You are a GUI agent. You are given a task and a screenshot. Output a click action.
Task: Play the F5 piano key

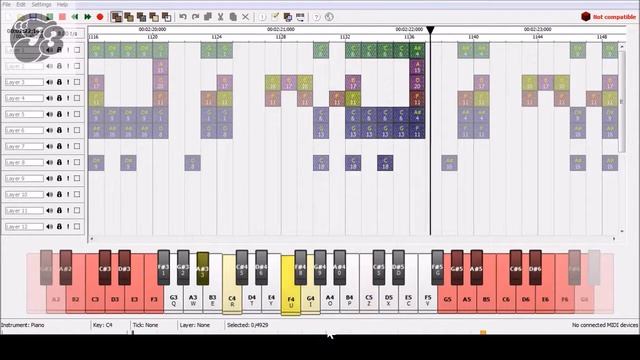pyautogui.click(x=428, y=300)
